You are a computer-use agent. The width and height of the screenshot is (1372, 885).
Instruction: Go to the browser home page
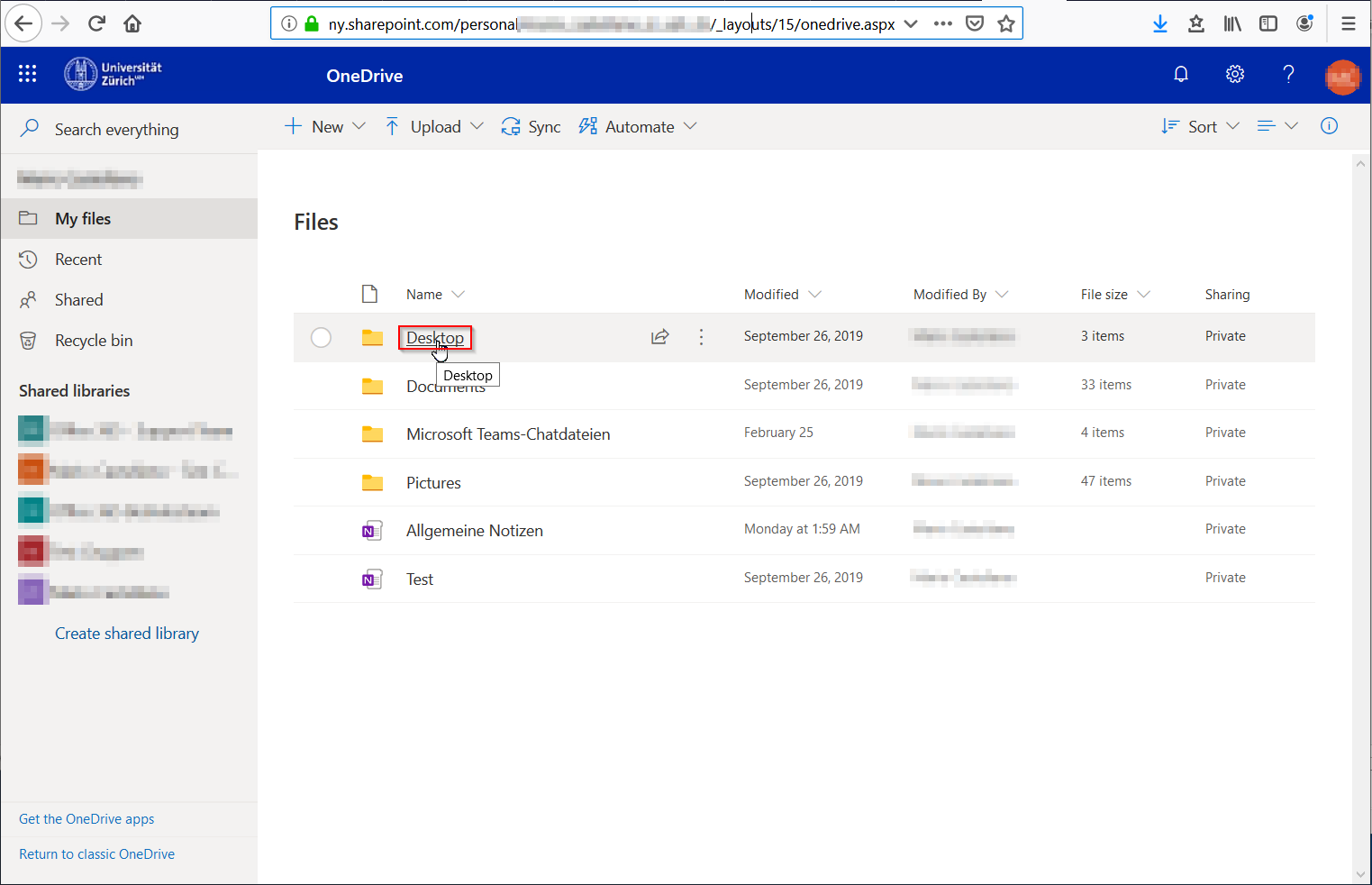tap(132, 23)
